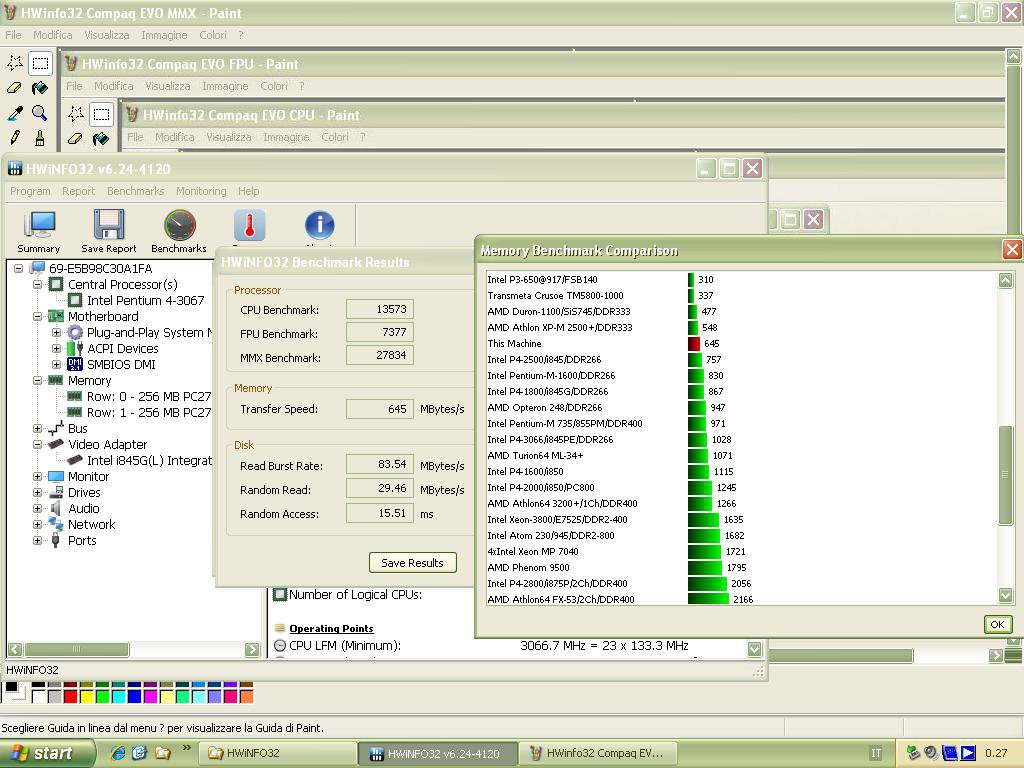
Task: Select the Brush tool in Paint
Action: coord(39,138)
